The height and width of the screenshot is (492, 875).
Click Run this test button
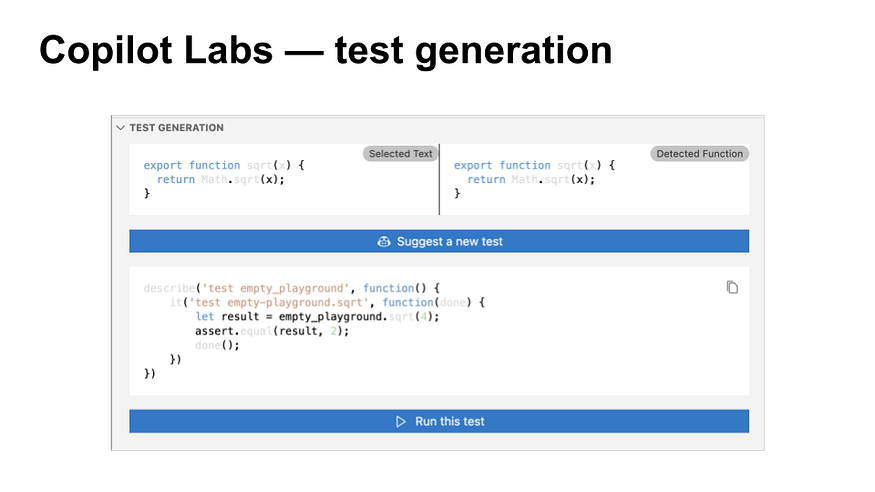(x=439, y=421)
